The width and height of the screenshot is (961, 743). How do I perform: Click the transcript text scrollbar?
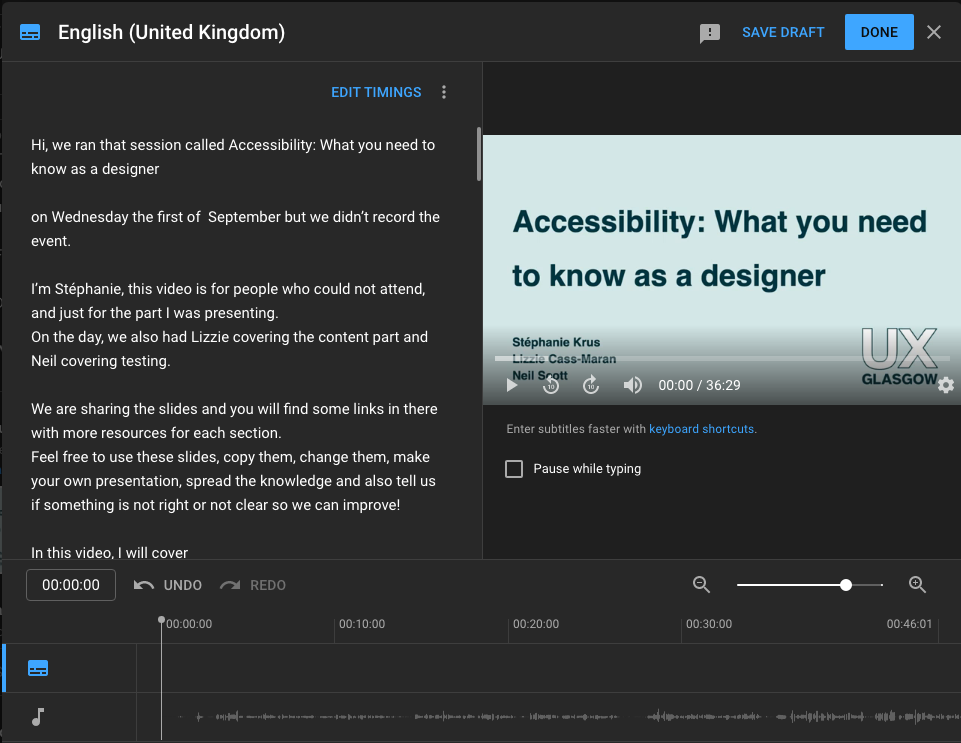(479, 154)
